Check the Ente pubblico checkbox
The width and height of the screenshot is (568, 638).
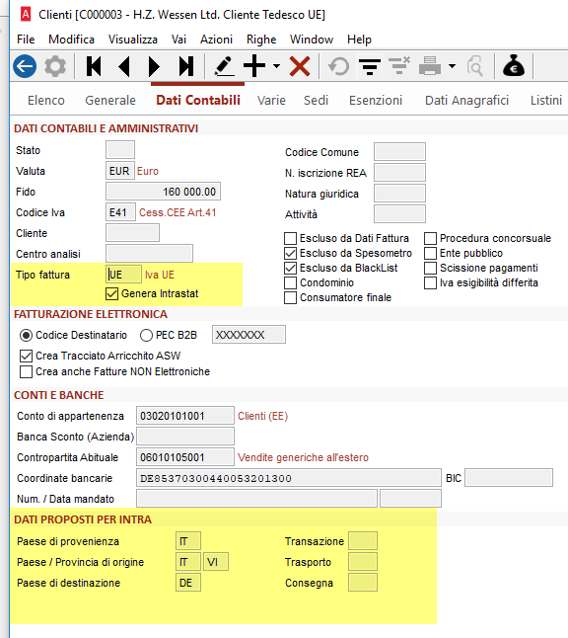point(430,253)
